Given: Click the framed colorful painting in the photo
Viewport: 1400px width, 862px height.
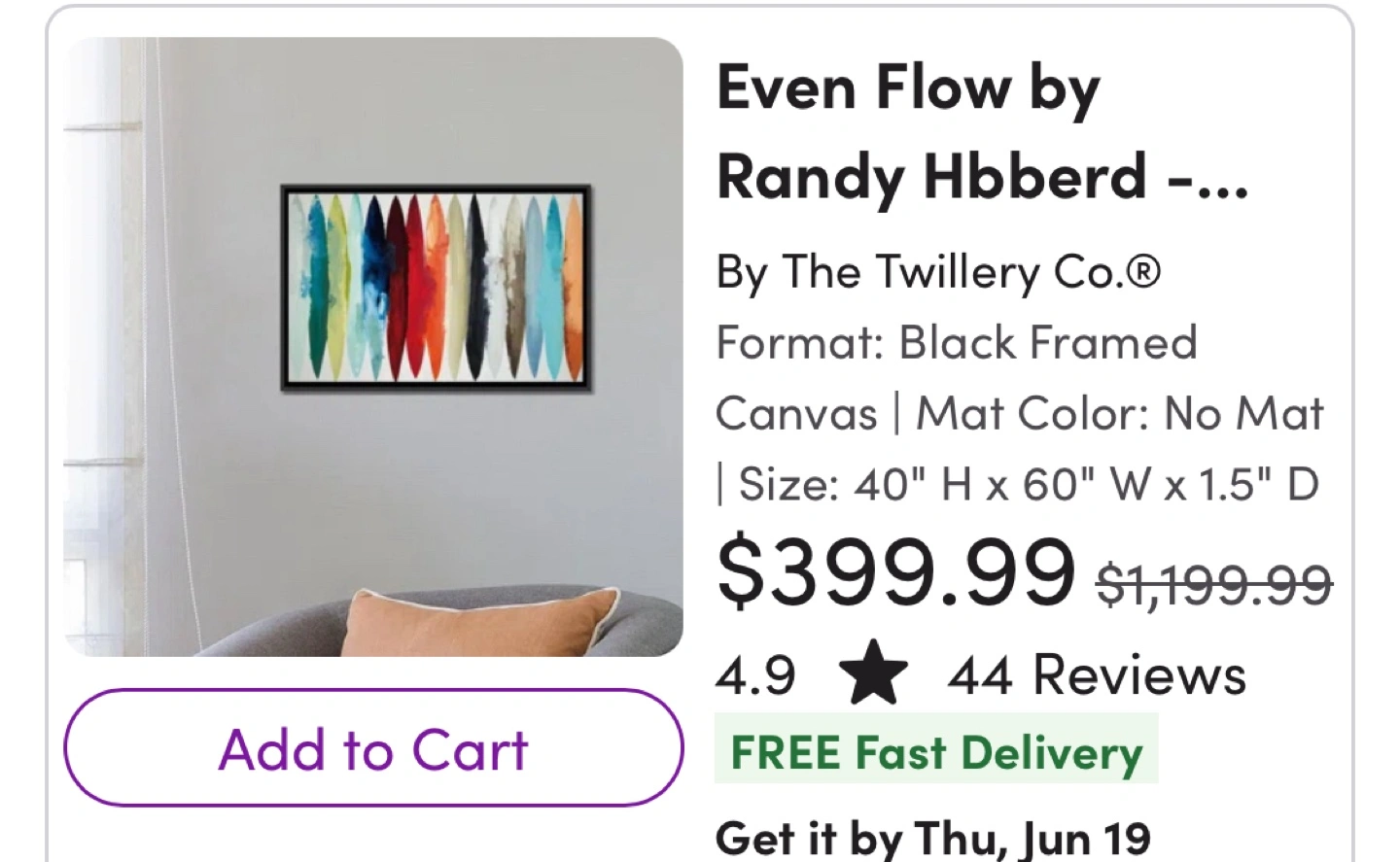Looking at the screenshot, I should (x=436, y=289).
